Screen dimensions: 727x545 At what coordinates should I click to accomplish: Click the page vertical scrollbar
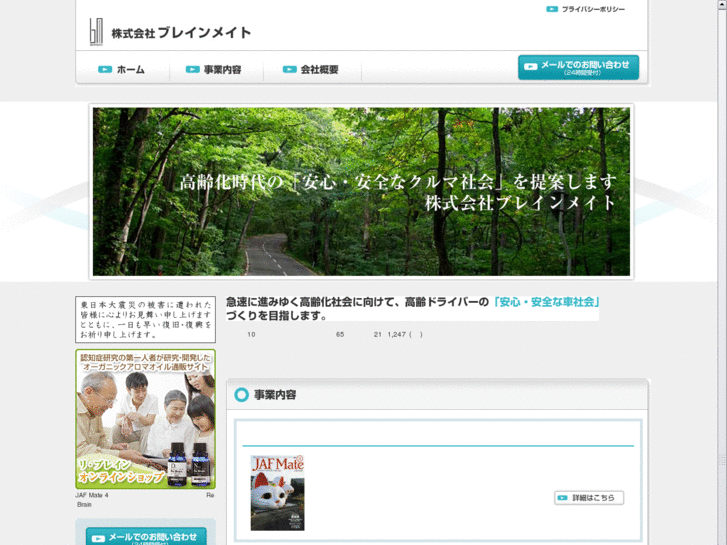coord(722,273)
